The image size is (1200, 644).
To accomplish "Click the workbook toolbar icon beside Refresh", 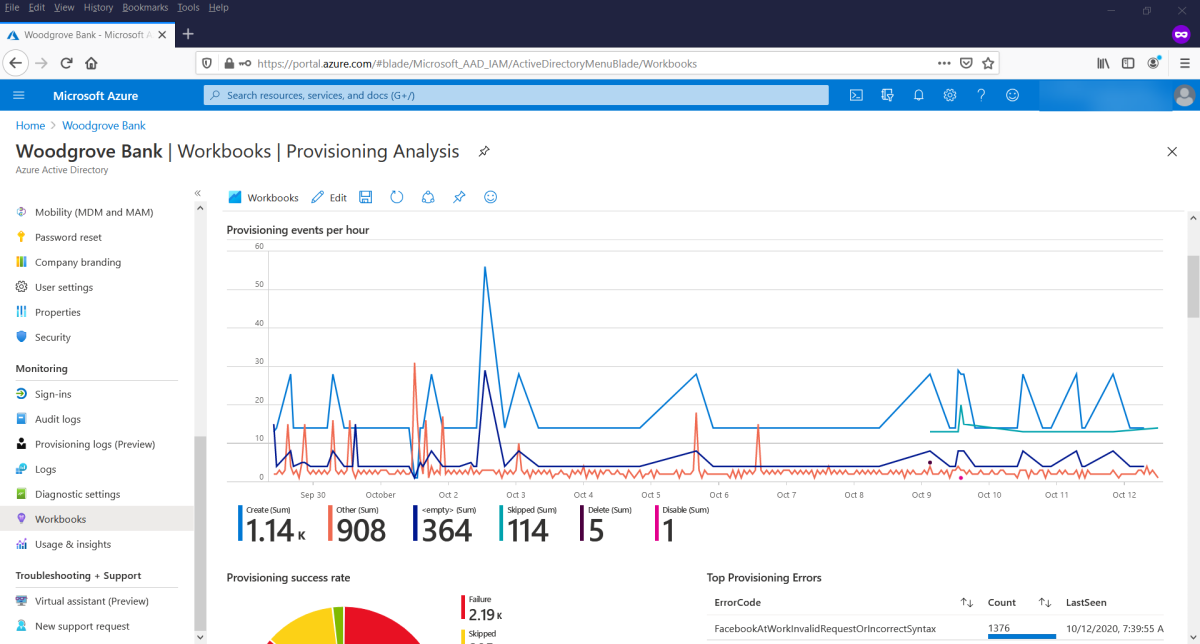I will 428,197.
